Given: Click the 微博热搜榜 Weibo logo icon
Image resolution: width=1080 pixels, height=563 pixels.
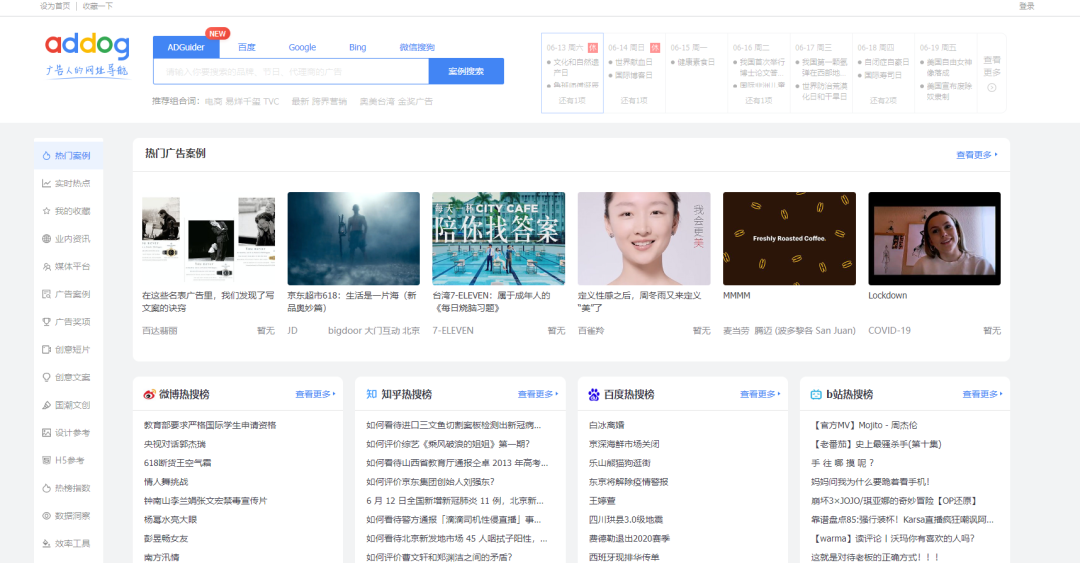Looking at the screenshot, I should click(149, 394).
